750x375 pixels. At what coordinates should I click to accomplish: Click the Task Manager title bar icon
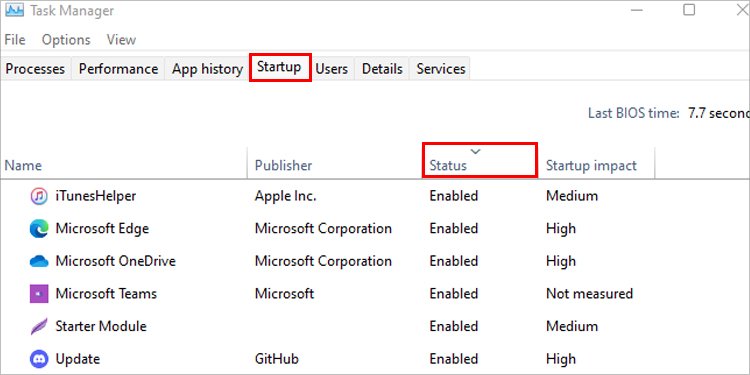(14, 11)
